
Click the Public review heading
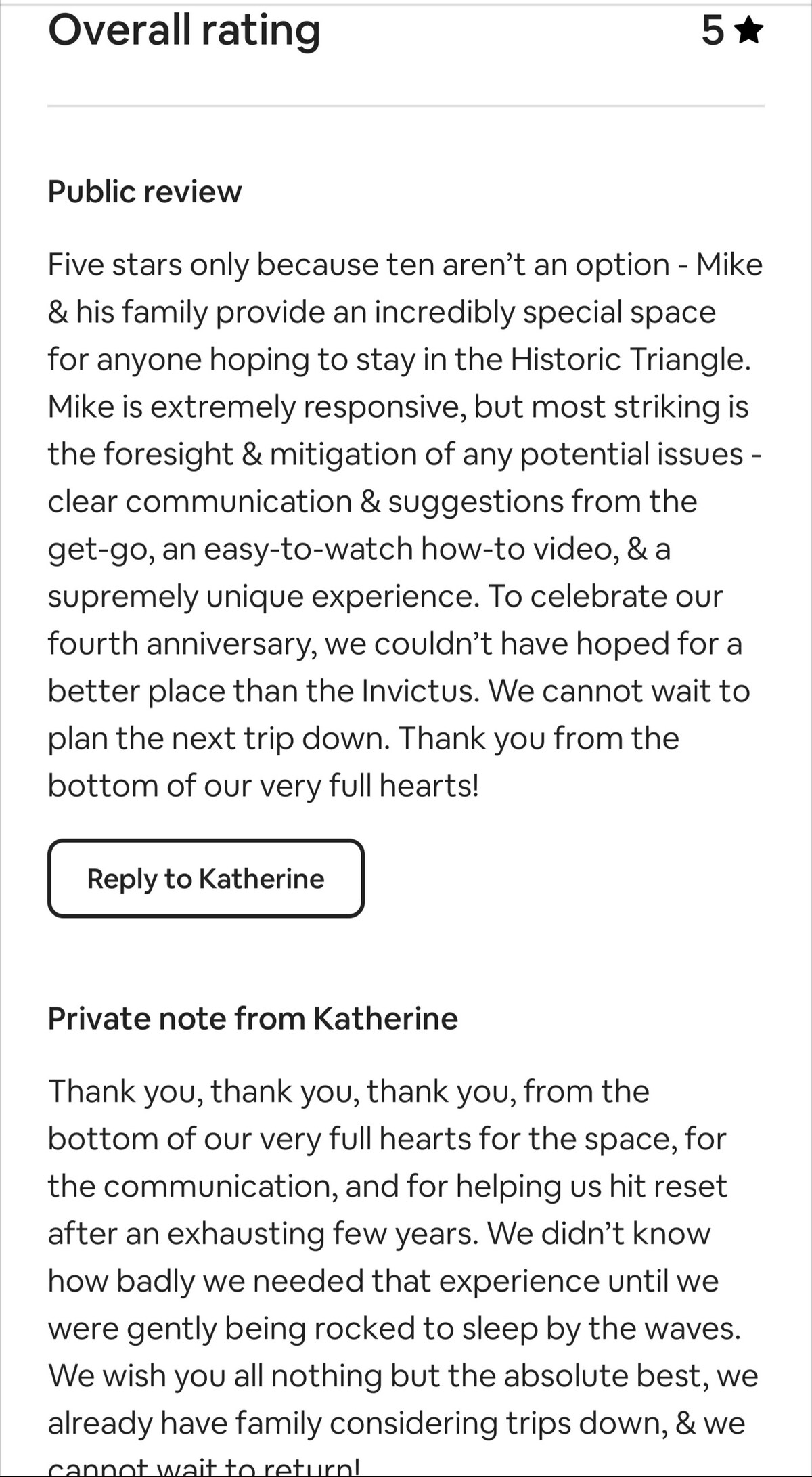144,192
